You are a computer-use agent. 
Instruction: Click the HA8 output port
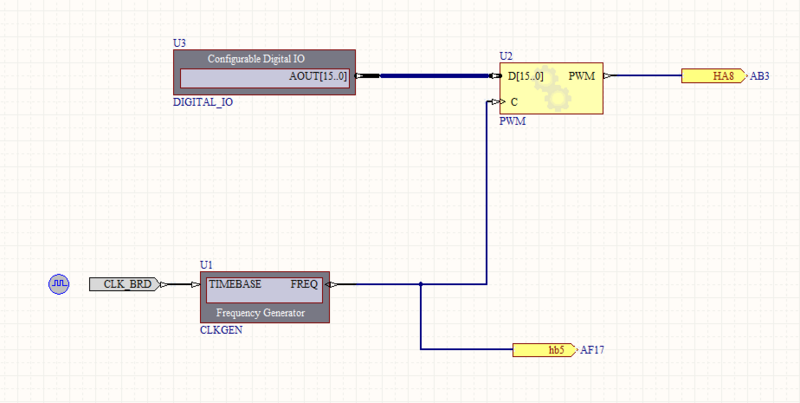[x=714, y=75]
